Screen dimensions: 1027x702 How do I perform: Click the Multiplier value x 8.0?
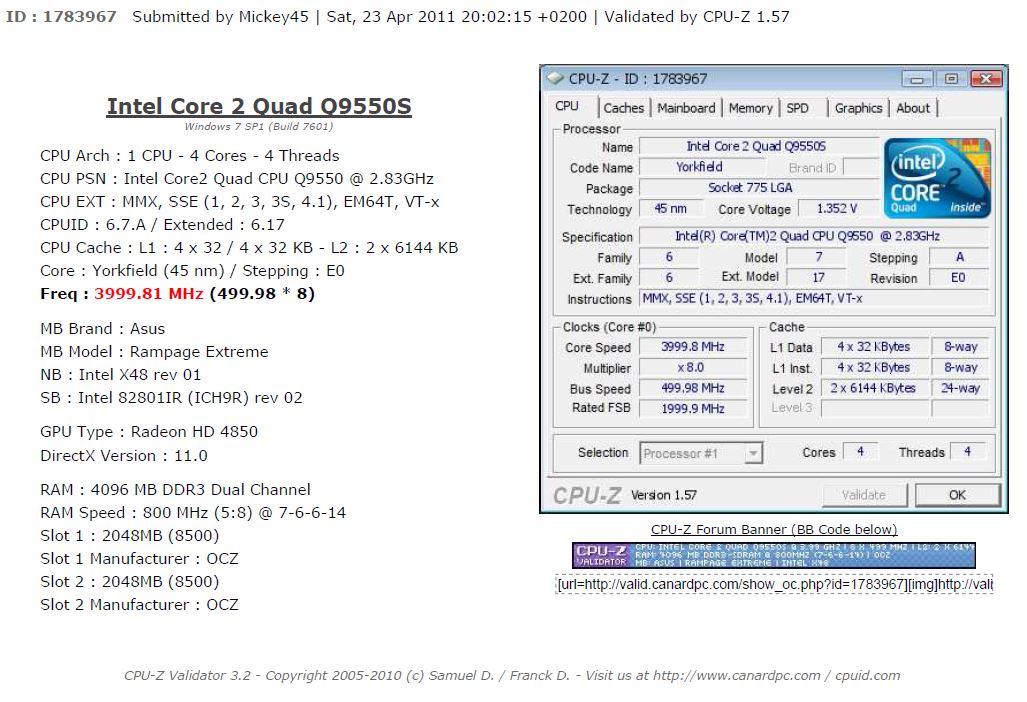click(692, 367)
